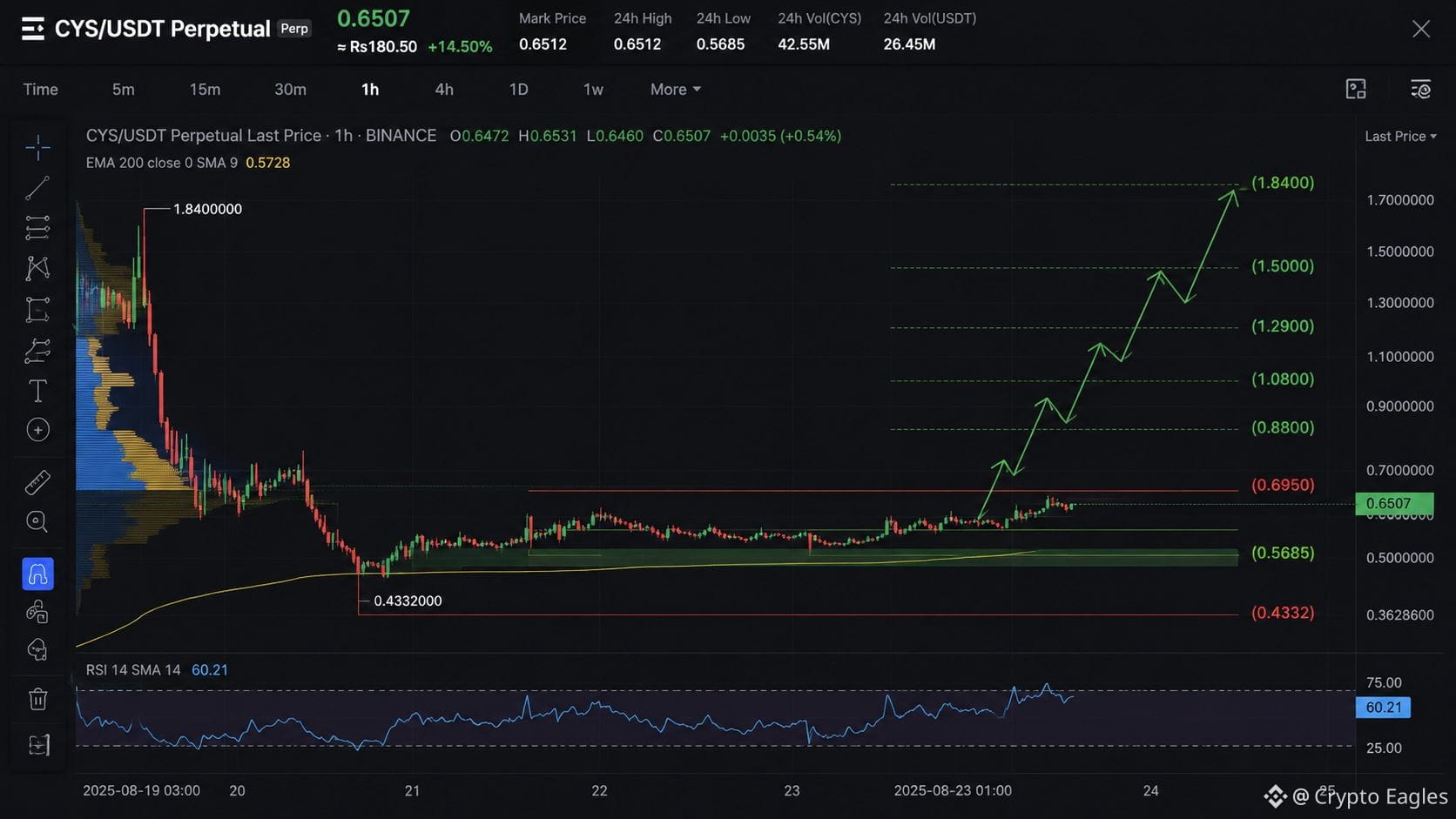
Task: Click the (1.2900) target level label
Action: click(x=1283, y=326)
